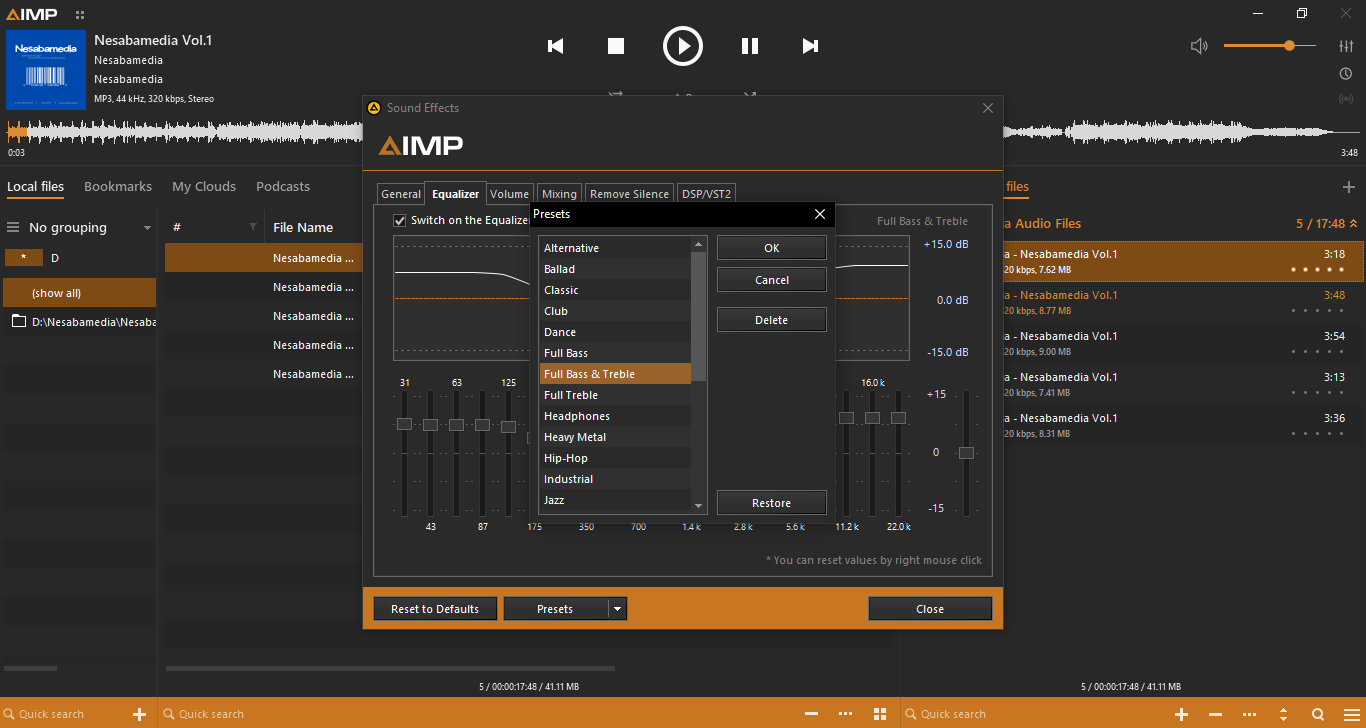Viewport: 1366px width, 728px height.
Task: Open the equalizer icon near volume
Action: click(x=1346, y=46)
